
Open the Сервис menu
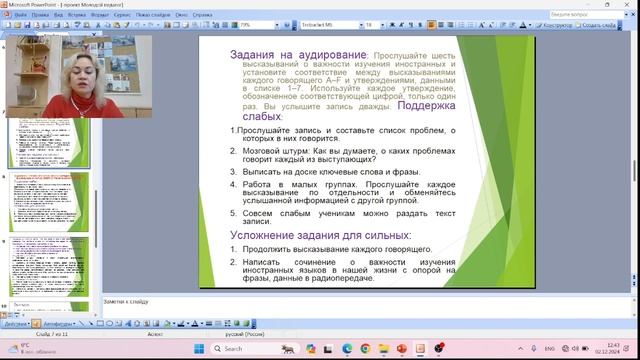pyautogui.click(x=122, y=15)
